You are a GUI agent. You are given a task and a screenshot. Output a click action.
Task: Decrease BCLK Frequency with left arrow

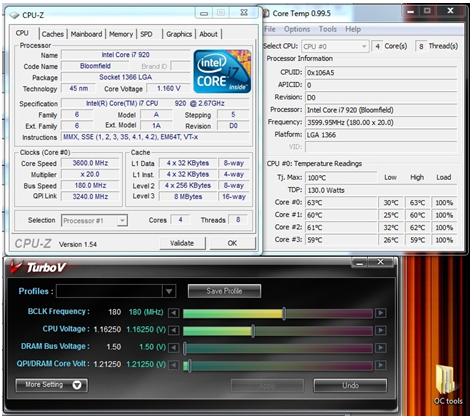173,313
